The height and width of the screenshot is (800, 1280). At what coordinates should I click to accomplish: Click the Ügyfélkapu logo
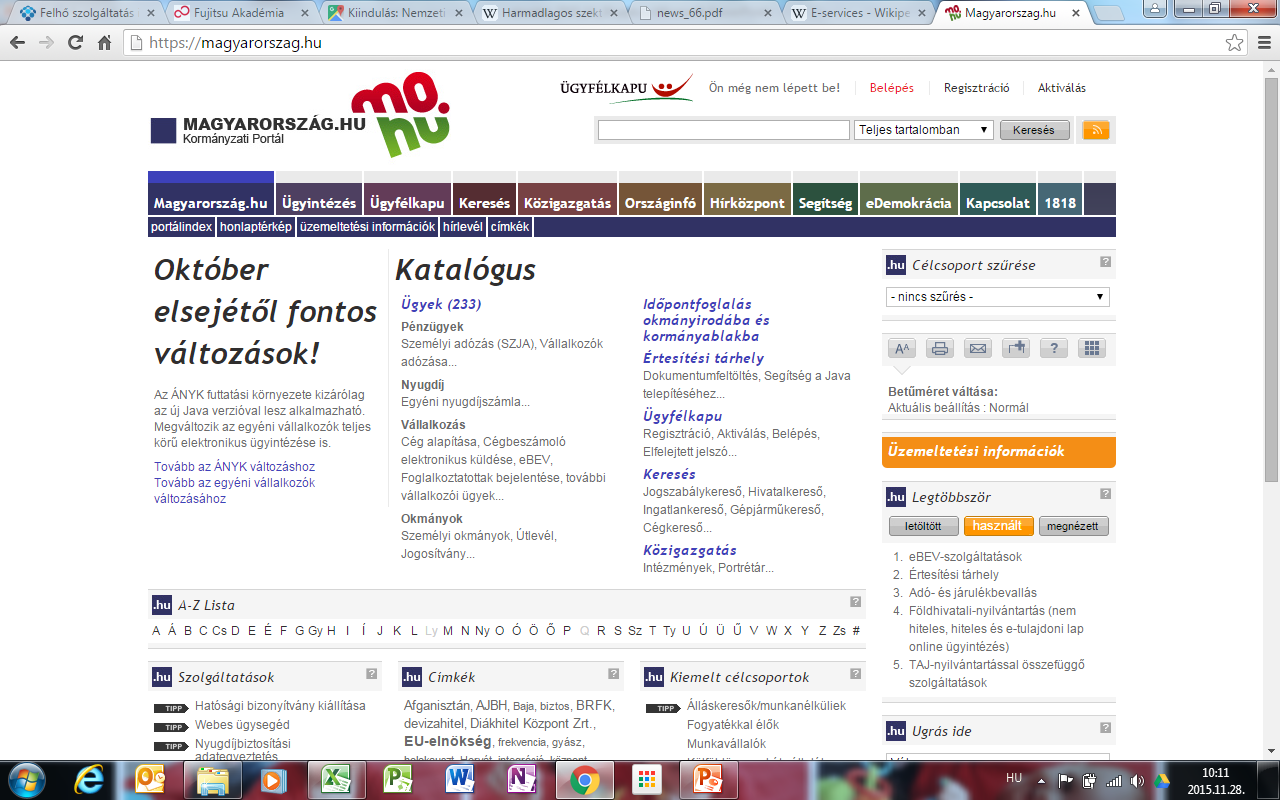coord(627,88)
